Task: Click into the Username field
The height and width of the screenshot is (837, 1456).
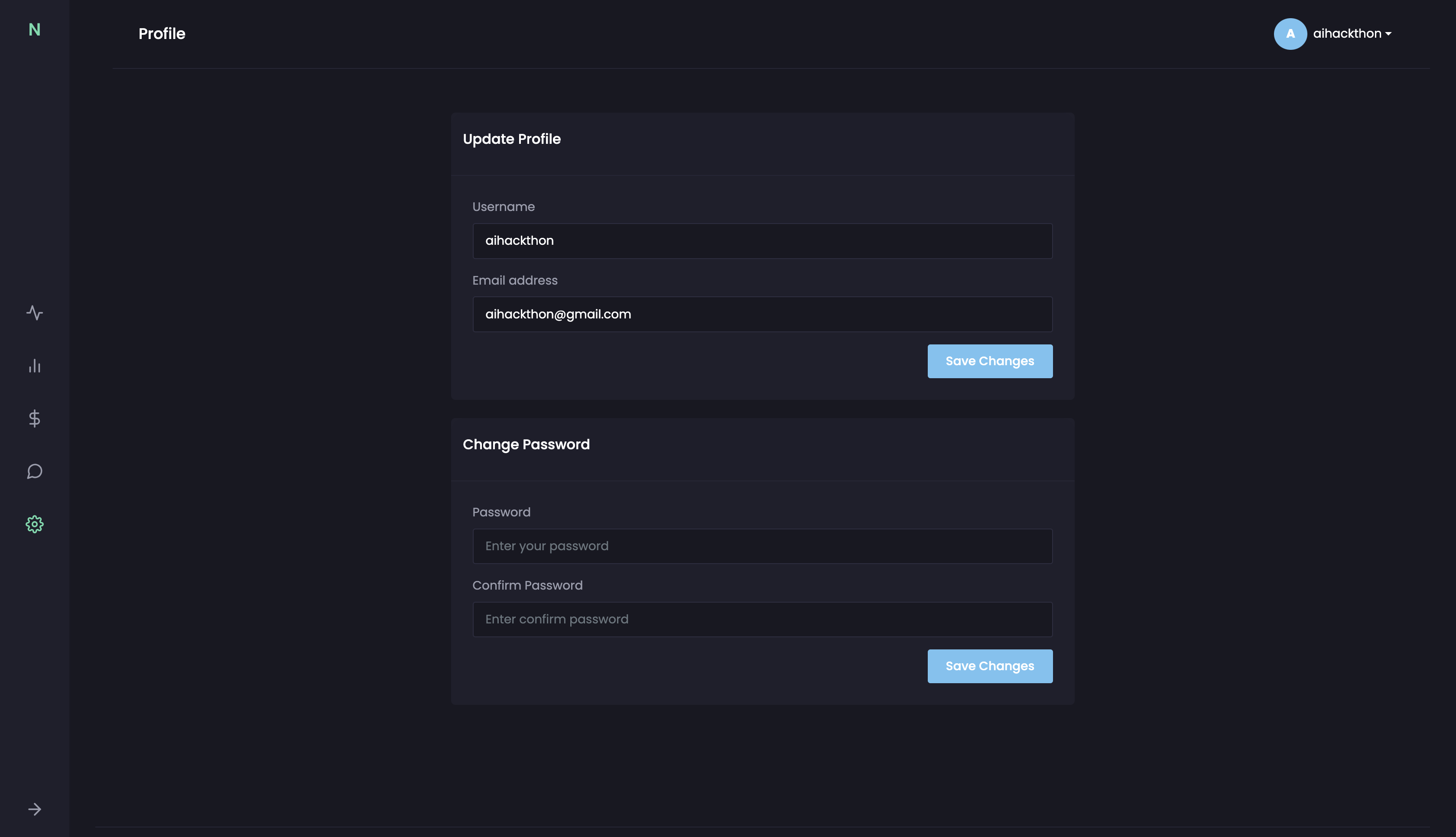Action: (x=762, y=241)
